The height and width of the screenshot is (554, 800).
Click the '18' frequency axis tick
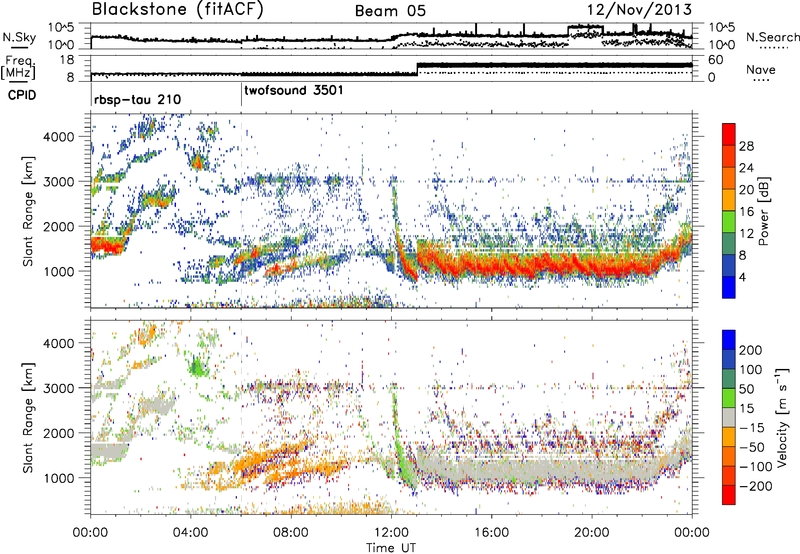[67, 60]
